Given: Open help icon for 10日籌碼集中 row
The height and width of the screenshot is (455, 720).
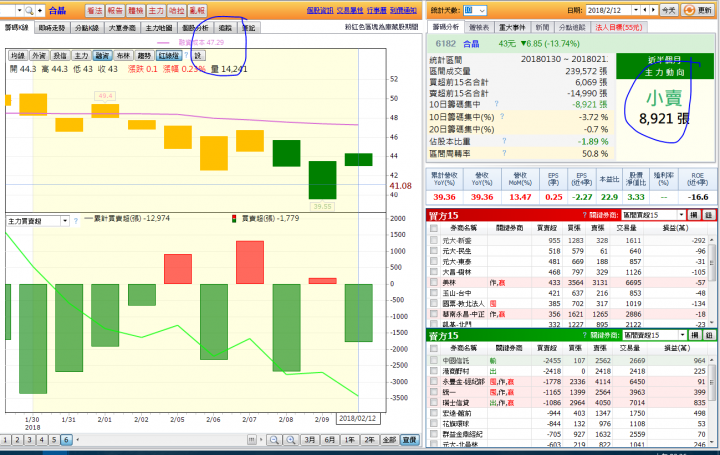Looking at the screenshot, I should (496, 104).
